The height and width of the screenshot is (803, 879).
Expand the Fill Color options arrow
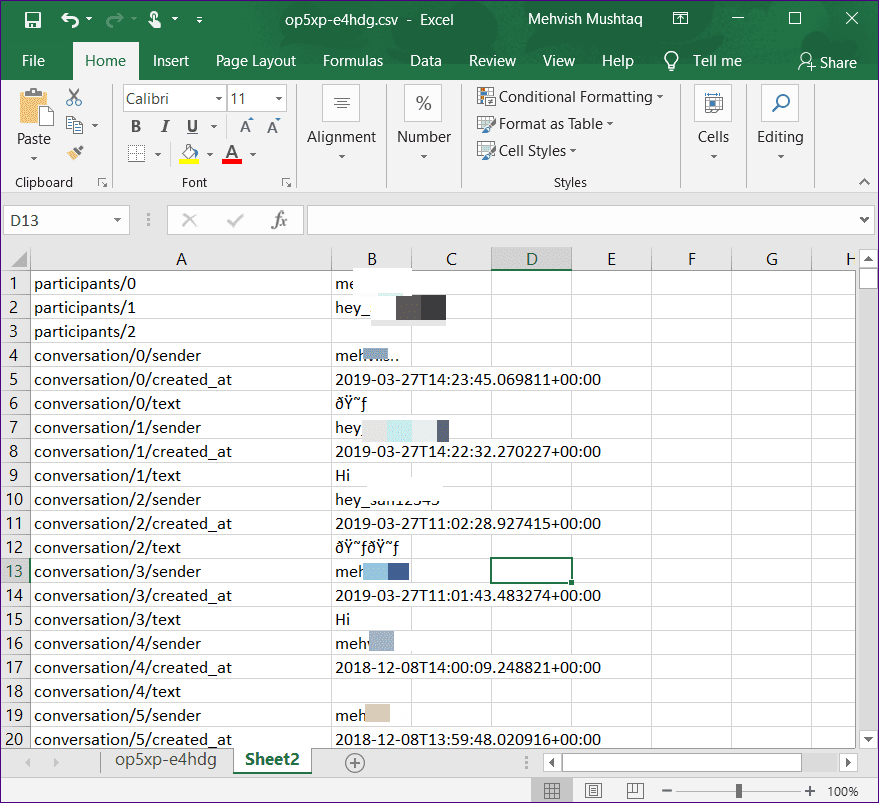tap(210, 154)
